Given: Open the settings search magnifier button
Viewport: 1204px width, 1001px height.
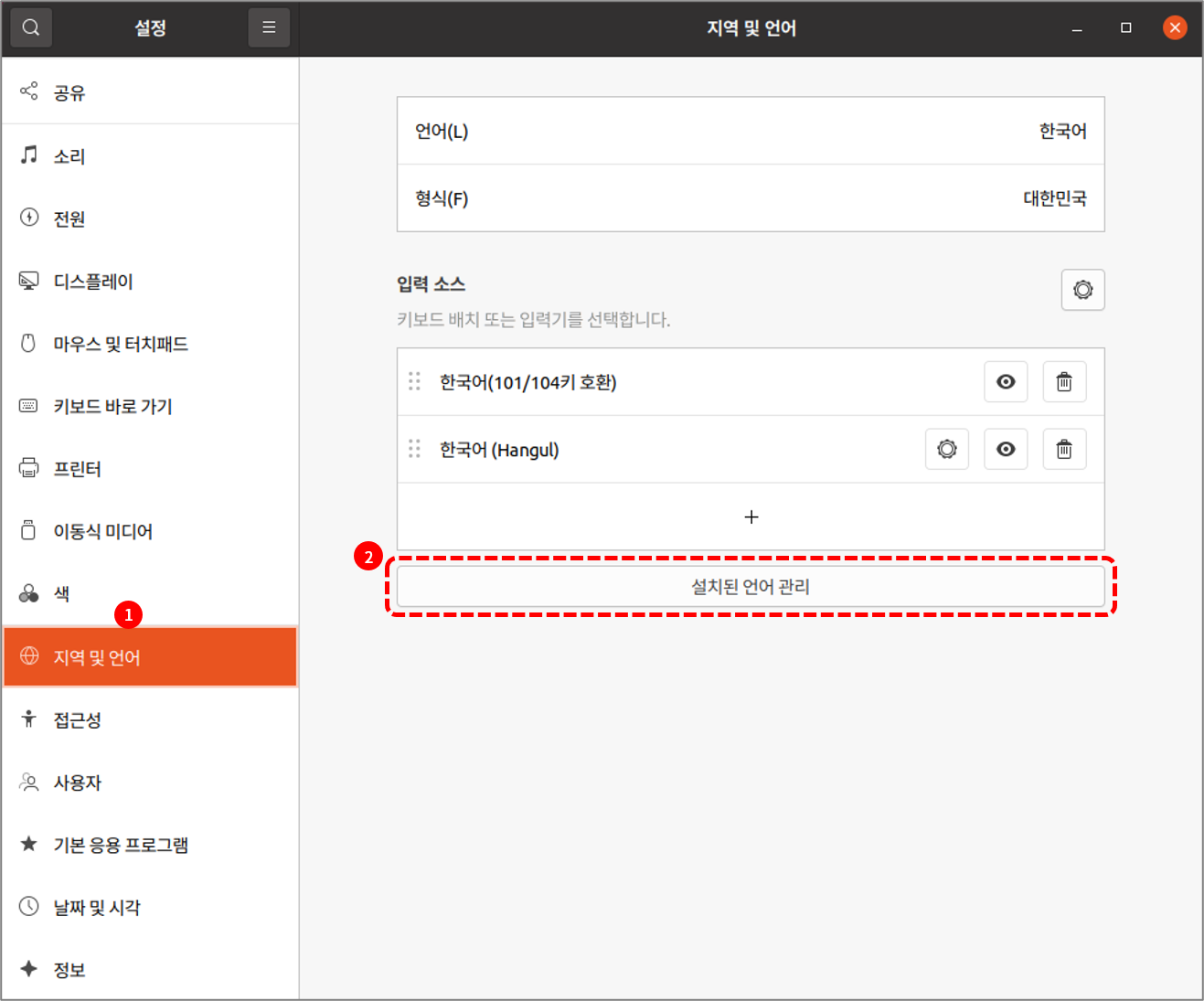Looking at the screenshot, I should click(31, 27).
